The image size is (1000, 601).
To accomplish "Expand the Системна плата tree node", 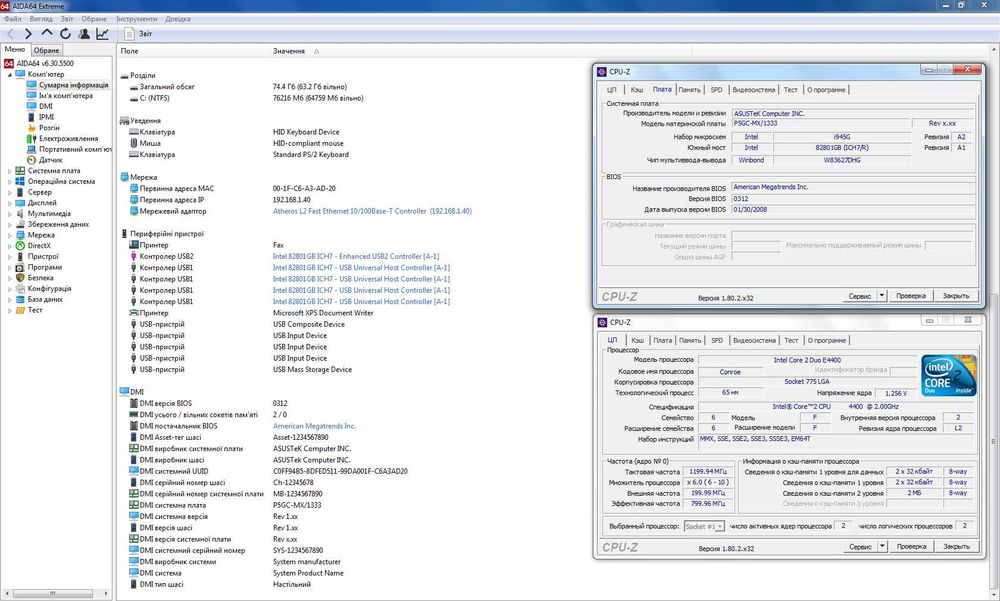I will [x=9, y=171].
